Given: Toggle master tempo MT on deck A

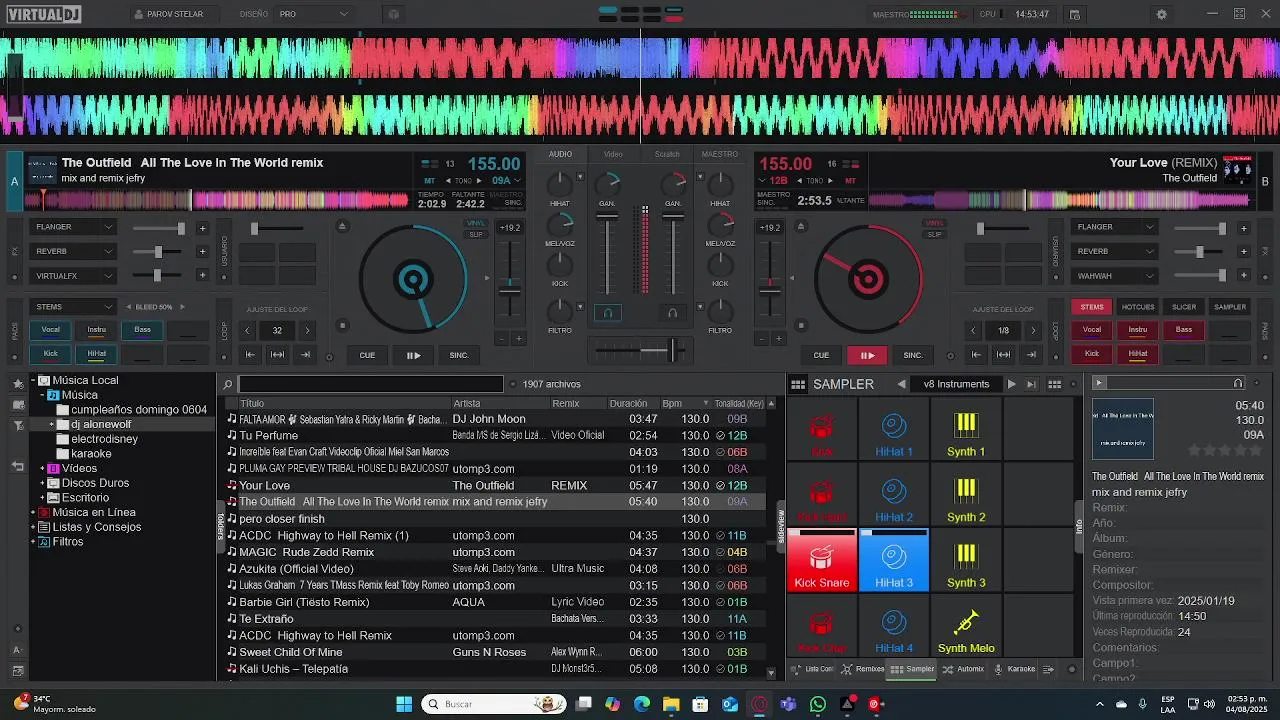Looking at the screenshot, I should [429, 181].
